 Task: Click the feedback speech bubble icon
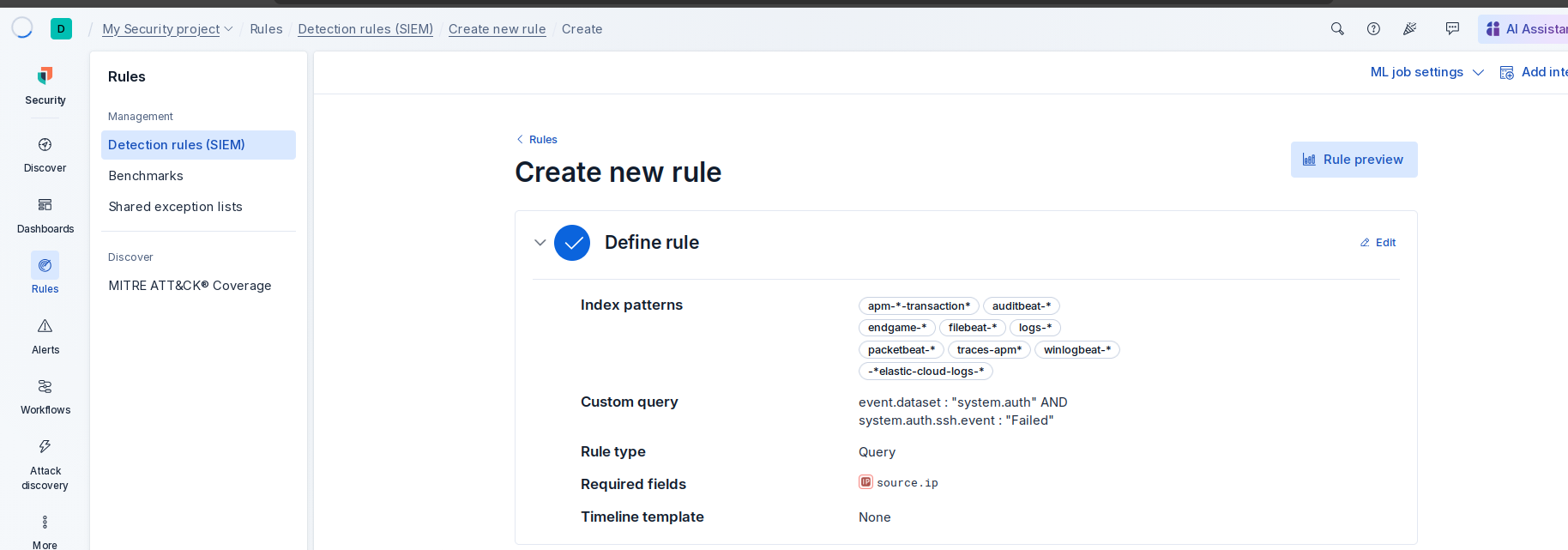pos(1452,29)
